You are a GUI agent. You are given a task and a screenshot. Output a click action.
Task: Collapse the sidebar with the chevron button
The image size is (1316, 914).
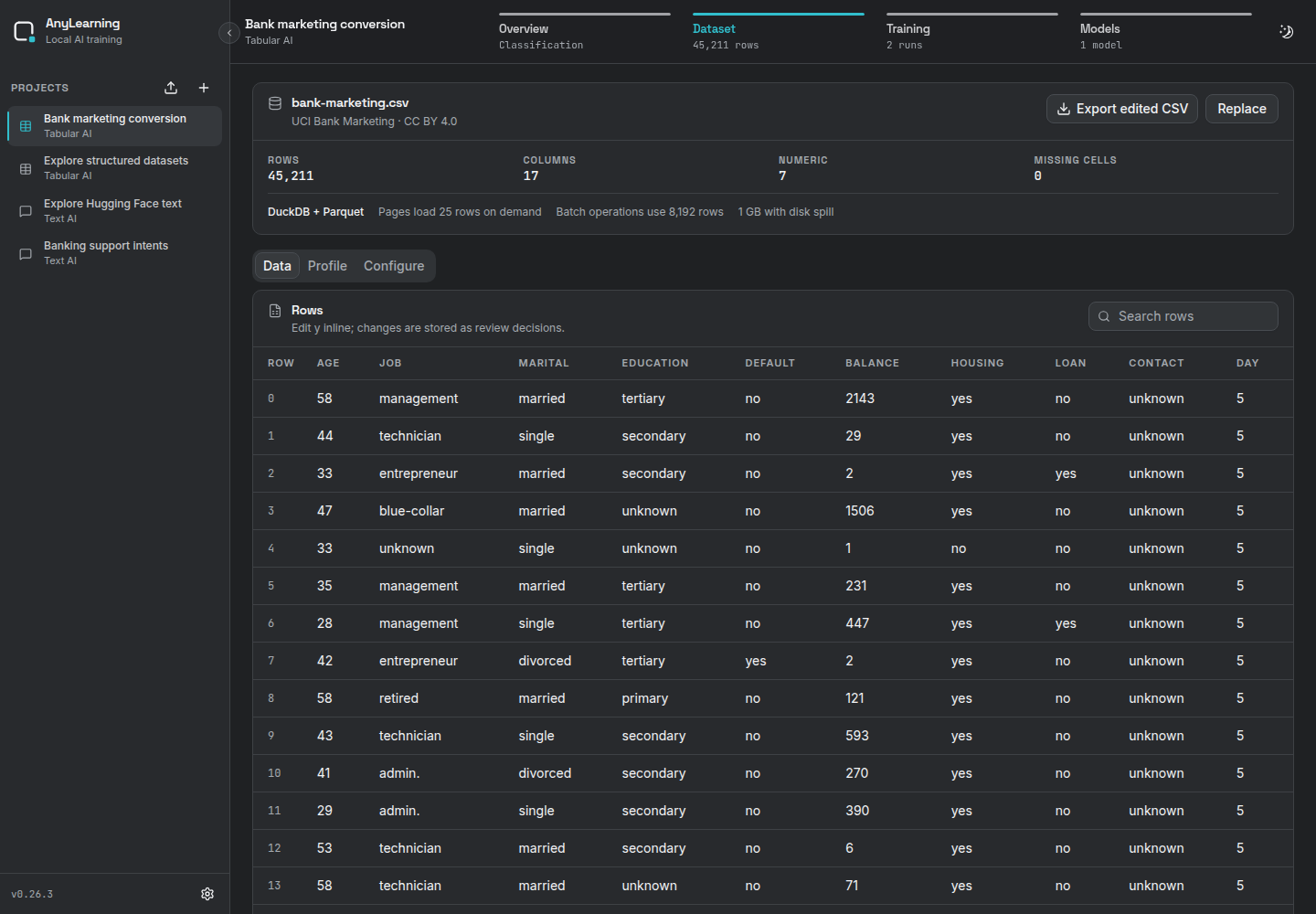(x=229, y=33)
